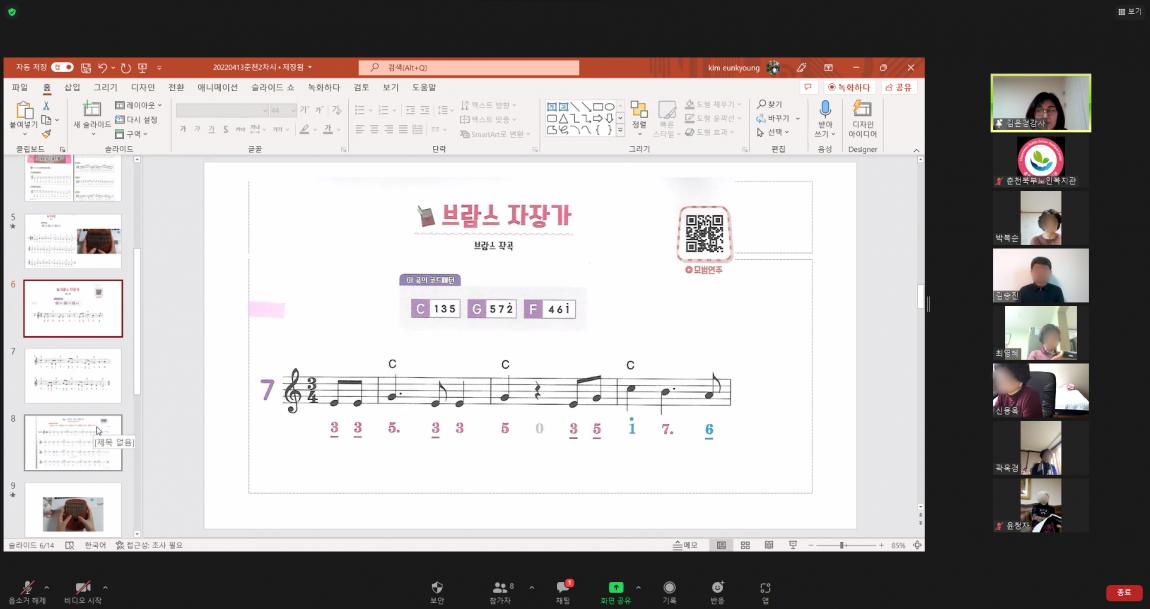Open the 레이아웃 (Layout) dropdown
Viewport: 1150px width, 609px height.
pos(139,106)
